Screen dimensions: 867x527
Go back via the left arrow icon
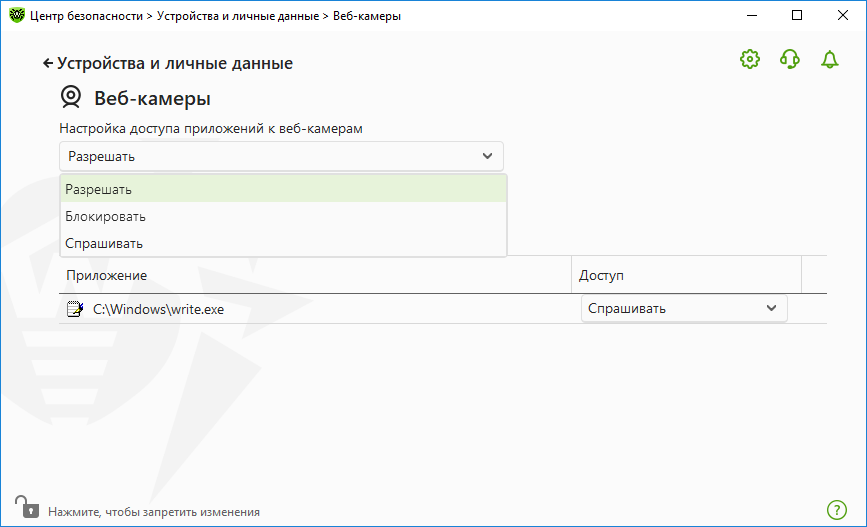(48, 64)
